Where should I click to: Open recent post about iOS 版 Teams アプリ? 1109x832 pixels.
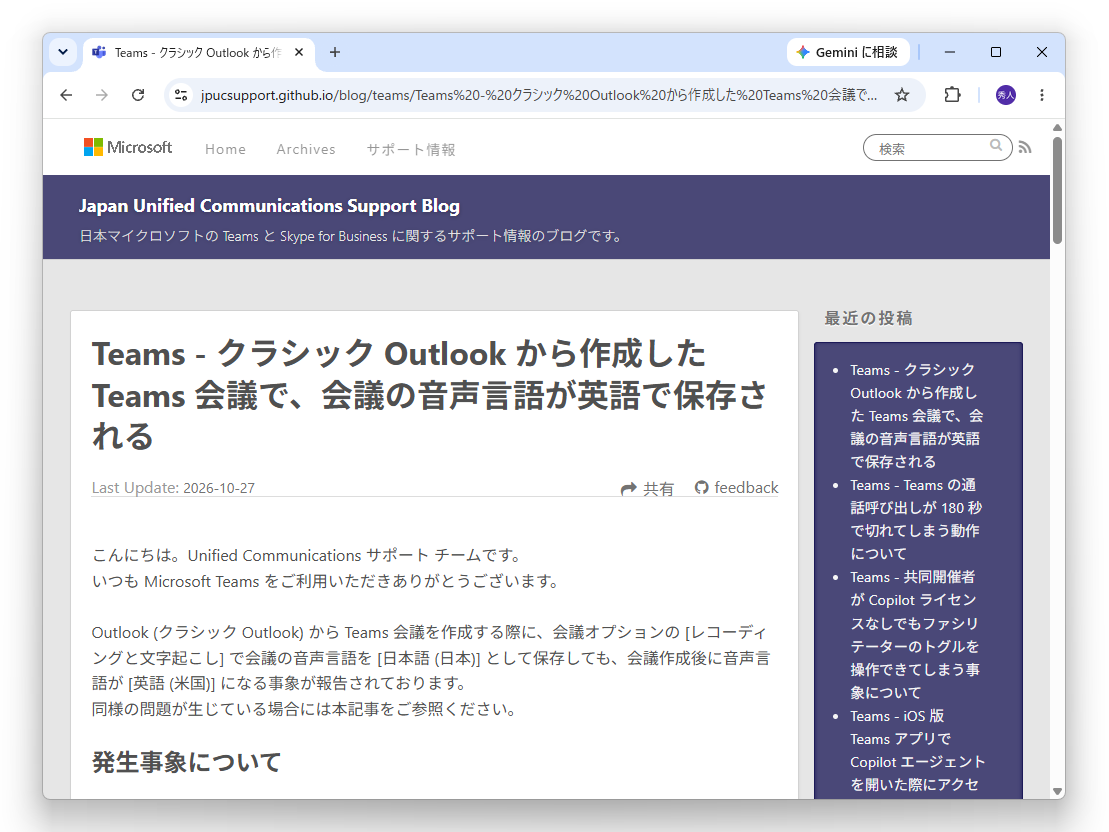coord(918,751)
